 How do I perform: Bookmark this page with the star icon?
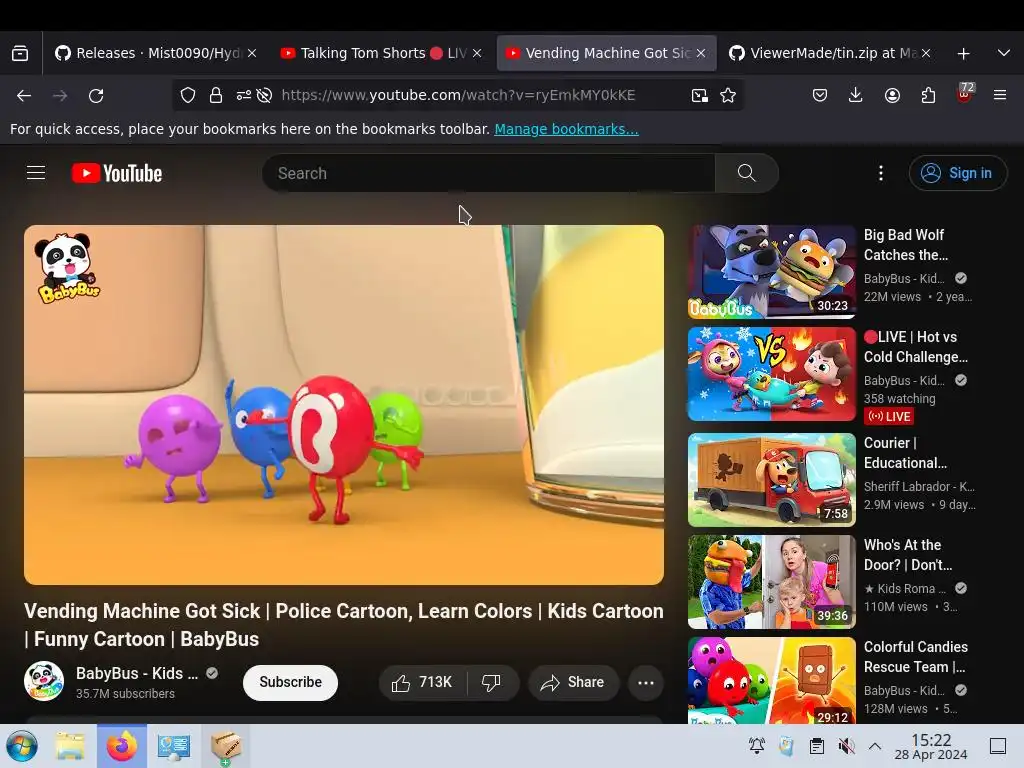click(x=728, y=95)
